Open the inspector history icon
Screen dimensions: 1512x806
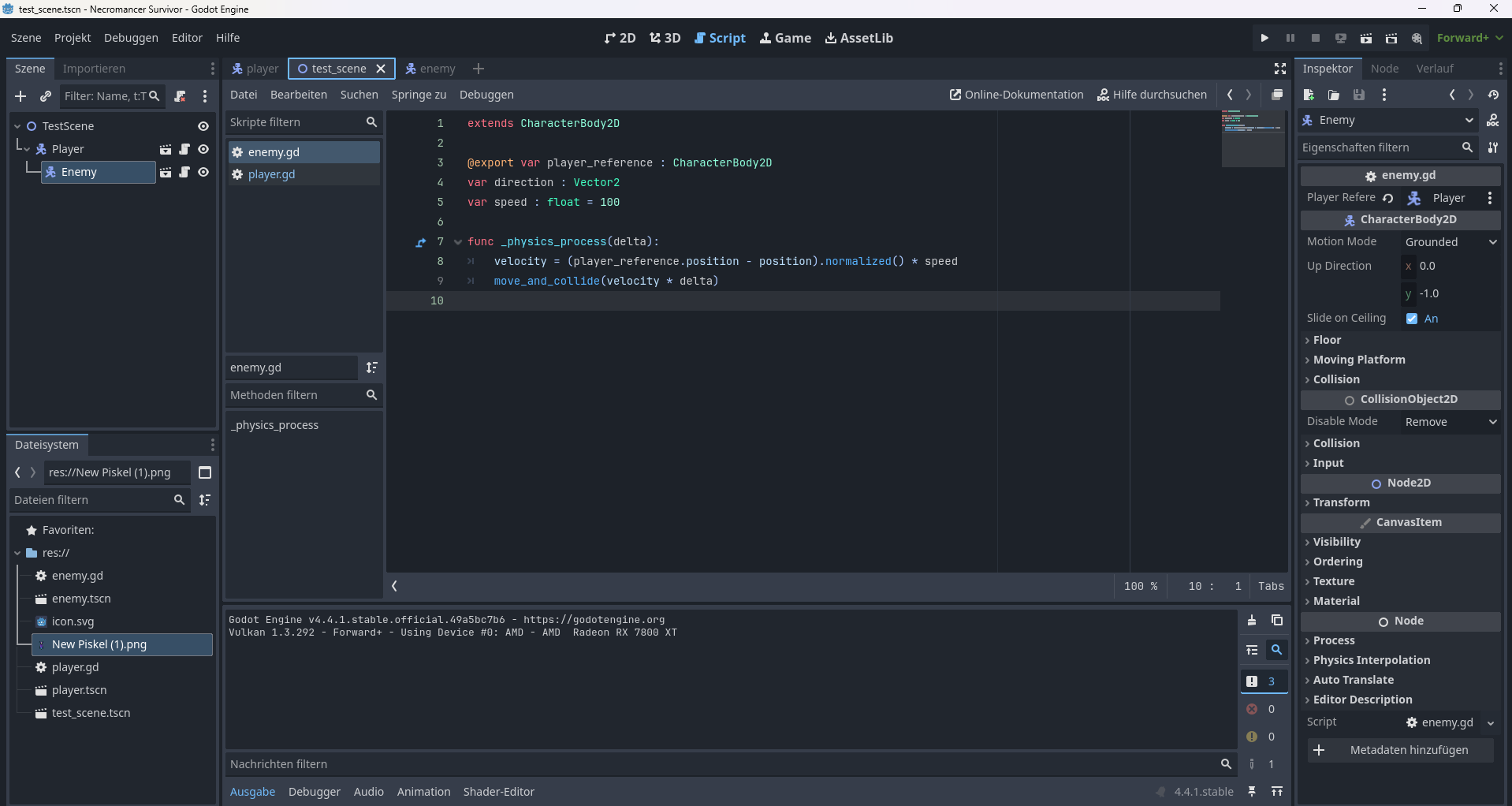point(1493,95)
